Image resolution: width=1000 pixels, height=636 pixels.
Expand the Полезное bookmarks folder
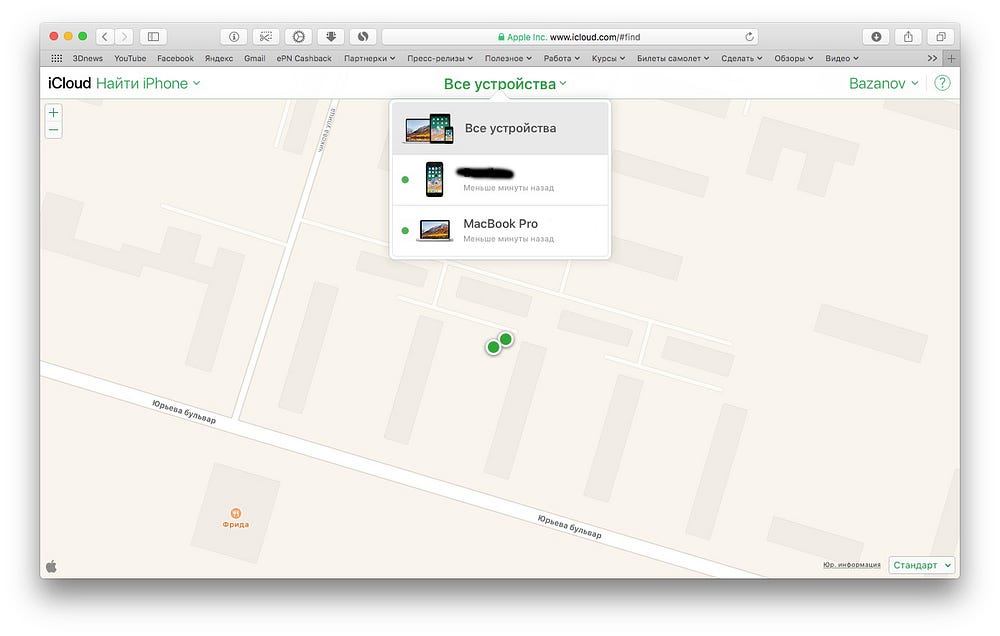(508, 58)
